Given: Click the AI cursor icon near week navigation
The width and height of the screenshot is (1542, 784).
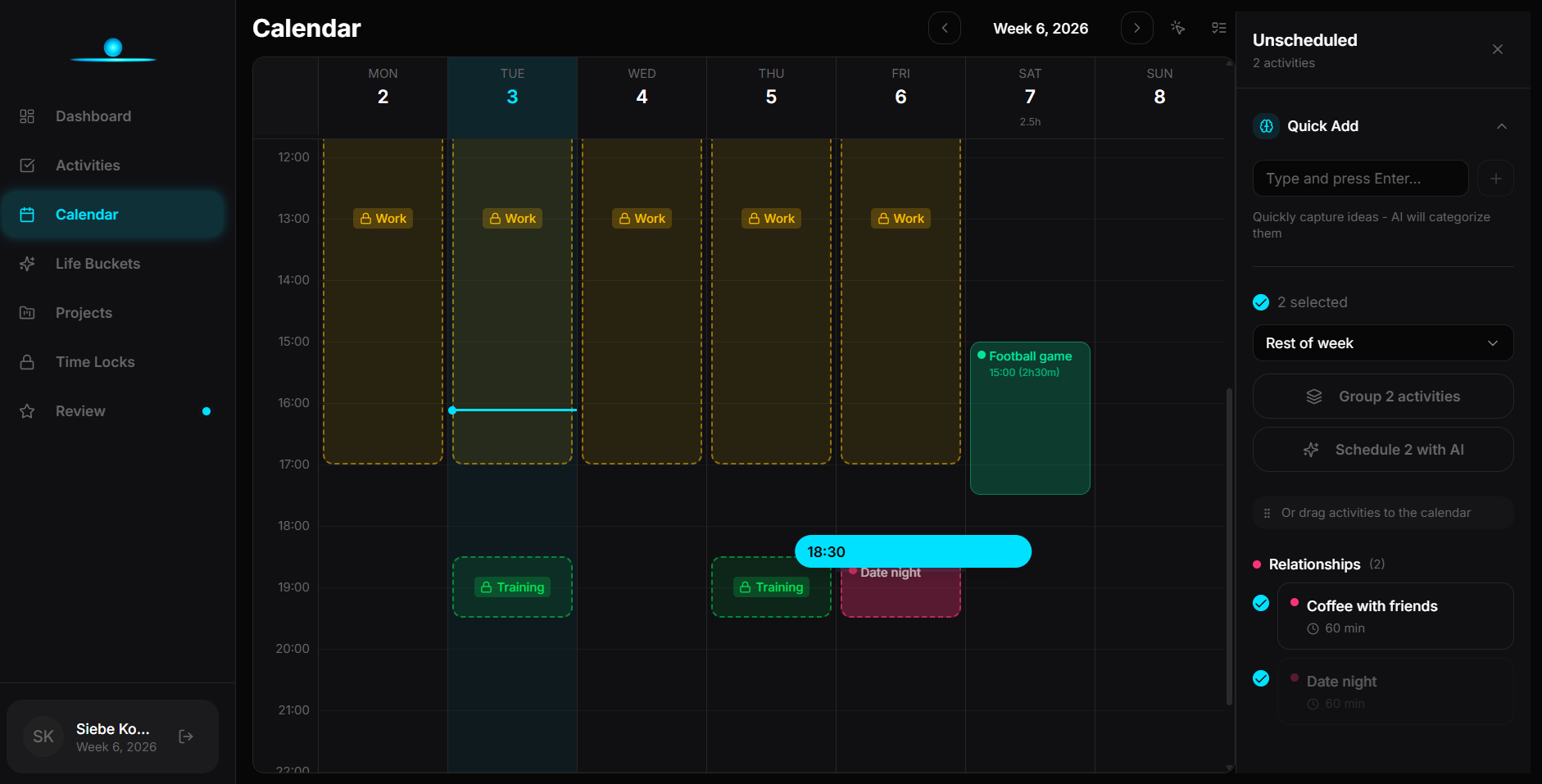Looking at the screenshot, I should point(1177,27).
